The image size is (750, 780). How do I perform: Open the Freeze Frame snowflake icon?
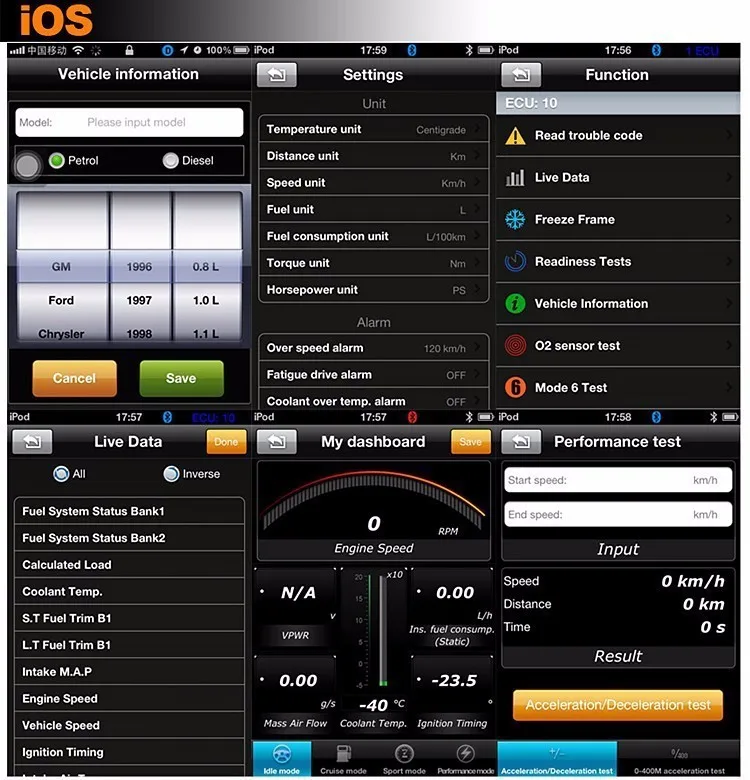515,219
